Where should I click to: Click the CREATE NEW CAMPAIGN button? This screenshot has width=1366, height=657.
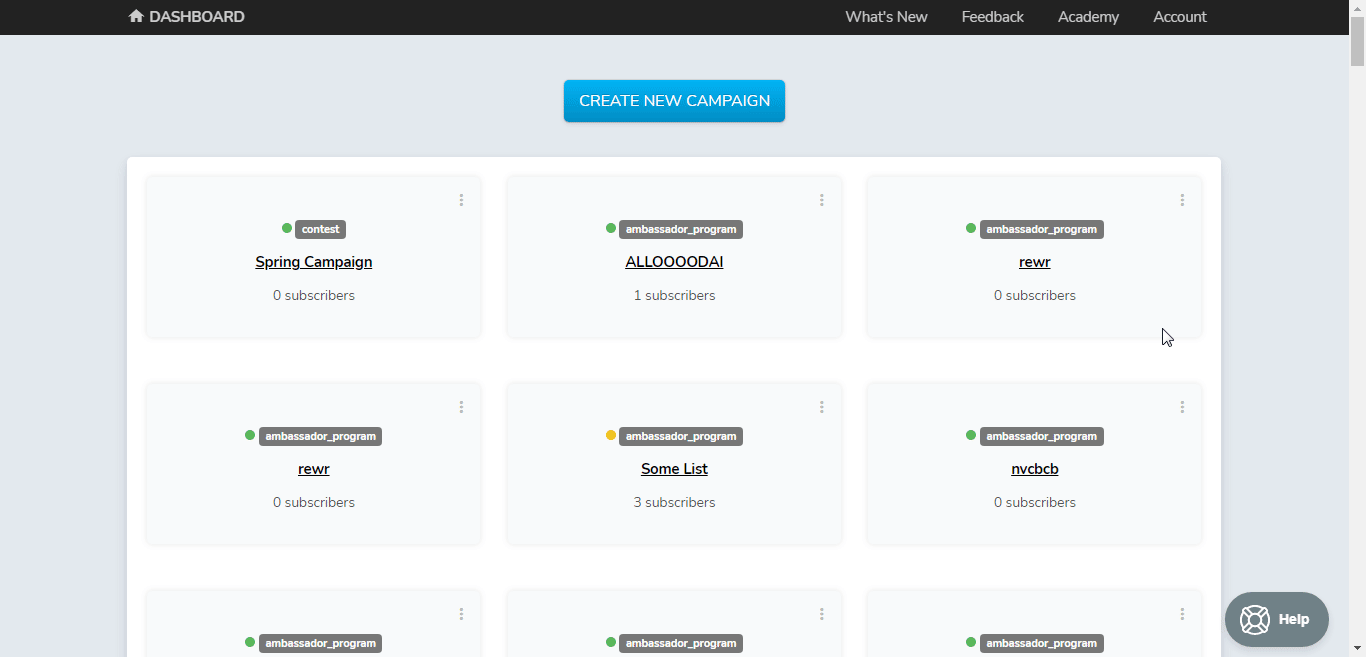[x=674, y=101]
